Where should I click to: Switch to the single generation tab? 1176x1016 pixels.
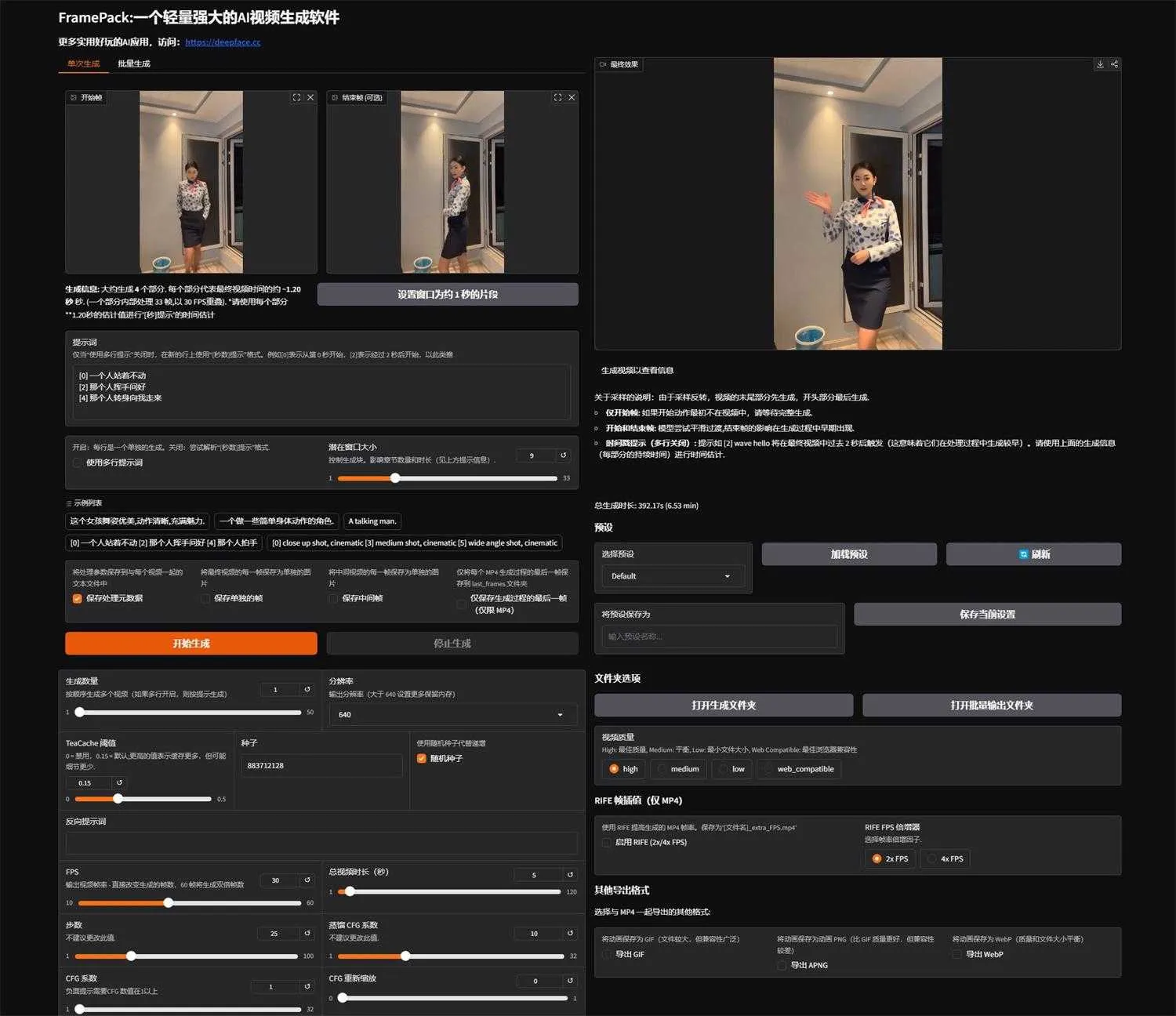coord(83,63)
